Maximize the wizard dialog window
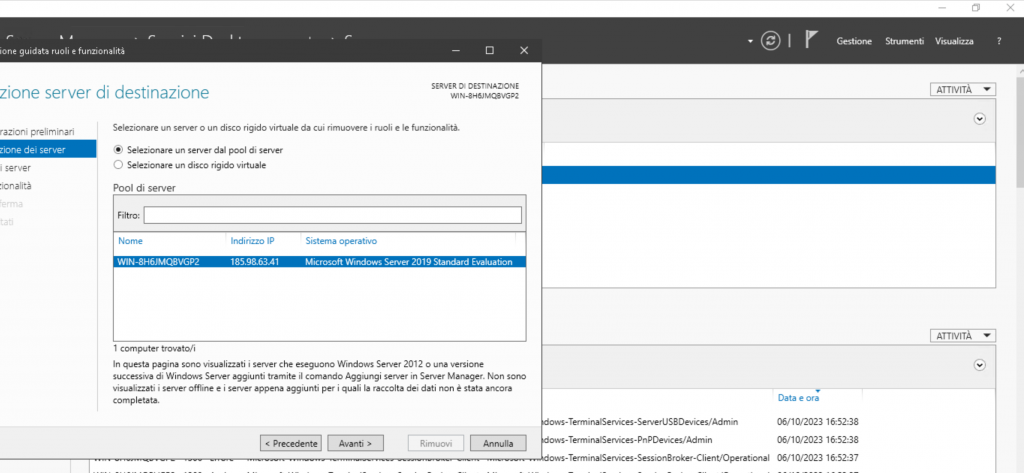This screenshot has width=1024, height=473. [x=489, y=50]
